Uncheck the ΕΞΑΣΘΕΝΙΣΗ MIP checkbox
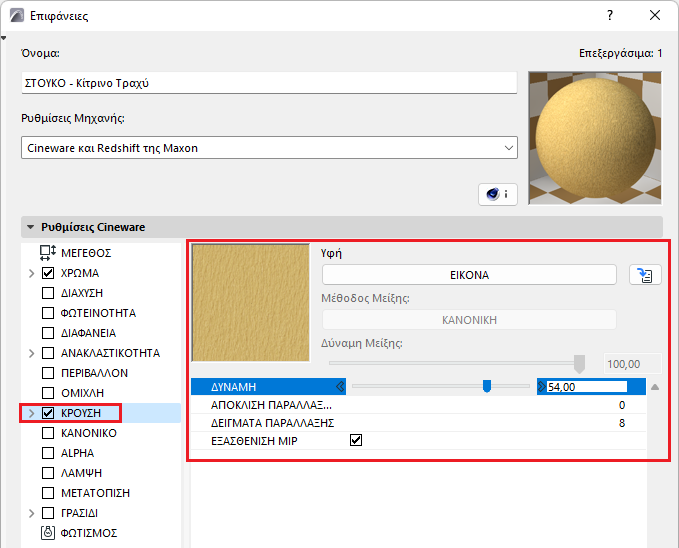The width and height of the screenshot is (679, 548). (356, 441)
